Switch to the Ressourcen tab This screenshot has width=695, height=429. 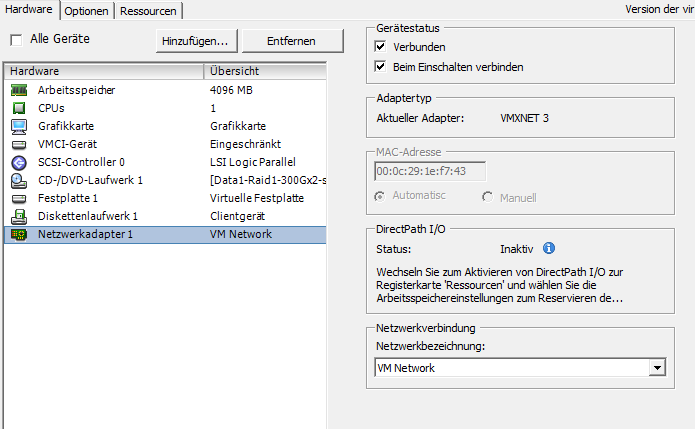[148, 11]
